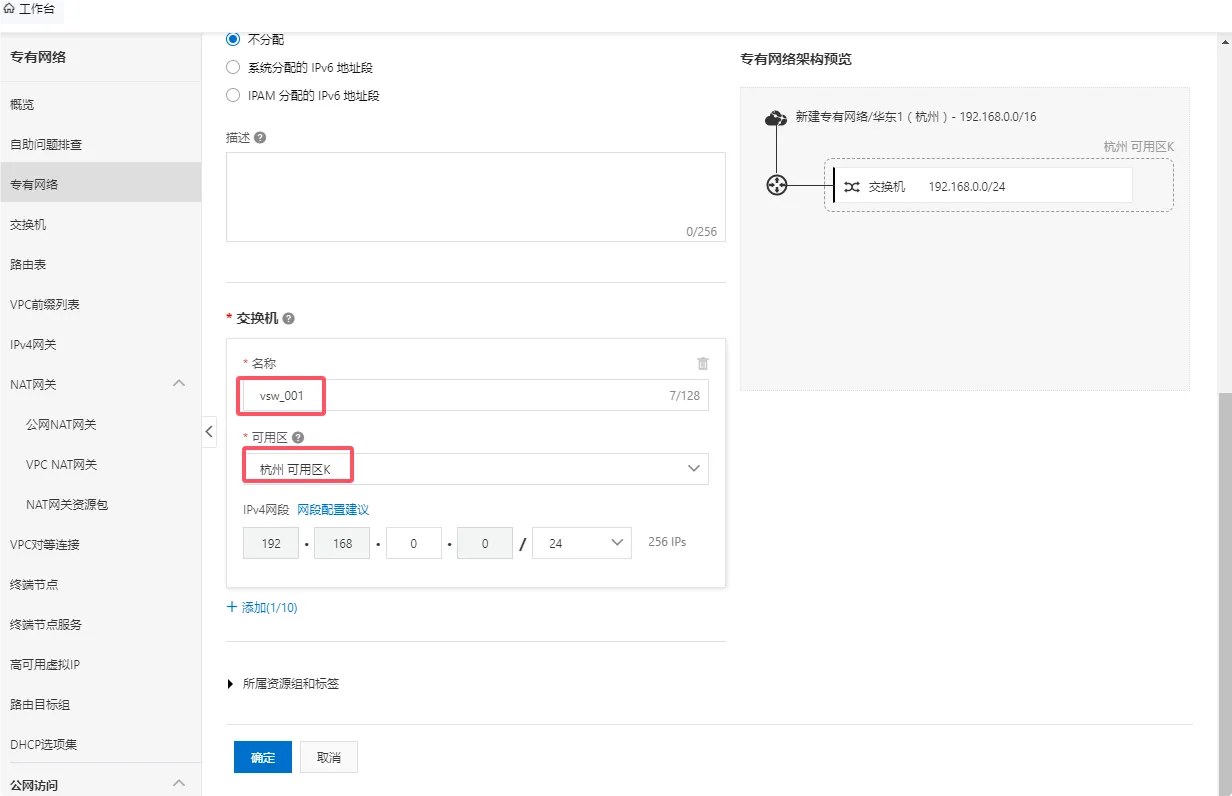
Task: Click the help icon next to 交换机 heading
Action: 287,317
